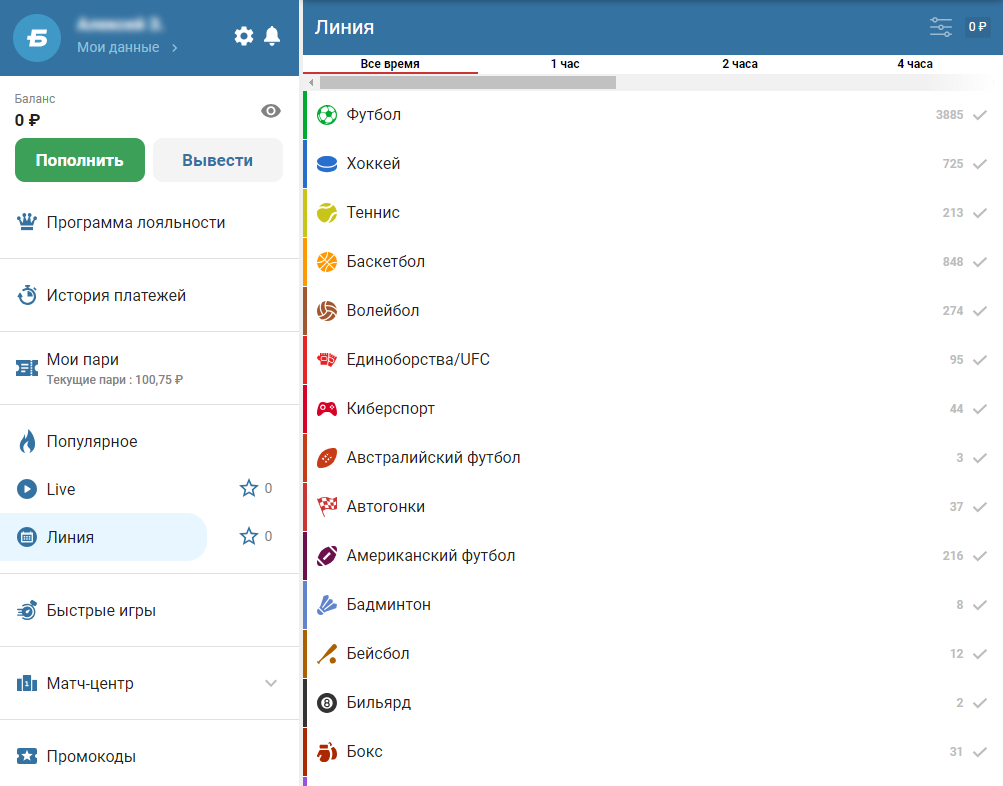Image resolution: width=1003 pixels, height=786 pixels.
Task: Toggle Live favorites star
Action: pos(249,488)
